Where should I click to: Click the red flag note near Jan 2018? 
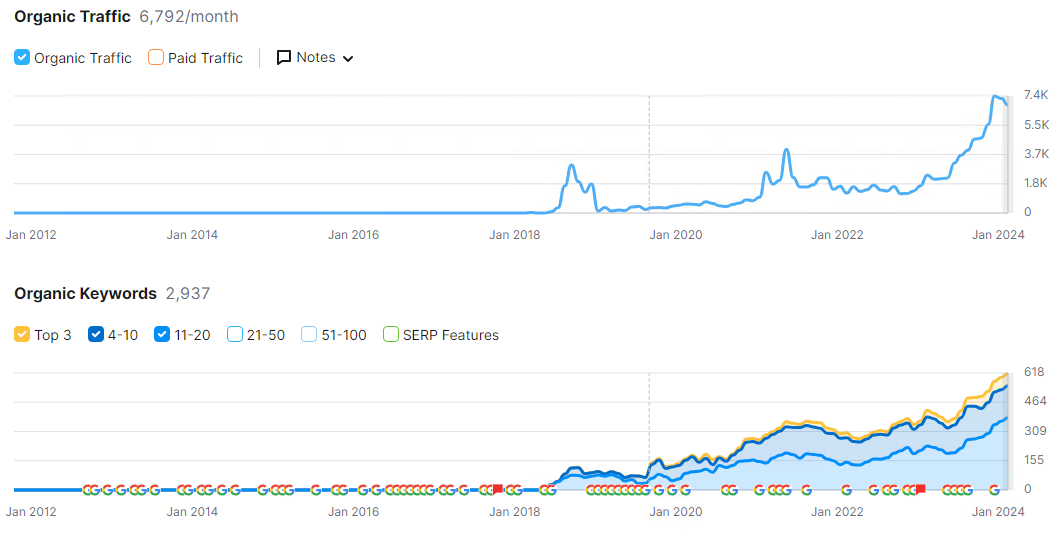[497, 489]
